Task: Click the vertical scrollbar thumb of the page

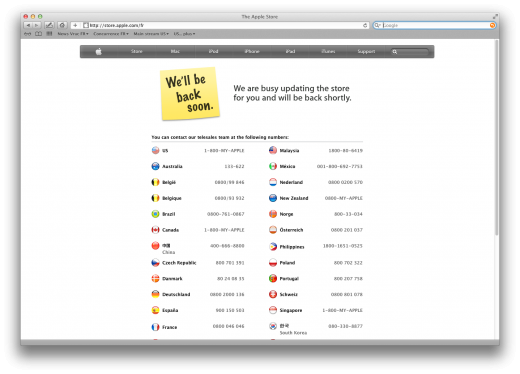Action: point(497,137)
